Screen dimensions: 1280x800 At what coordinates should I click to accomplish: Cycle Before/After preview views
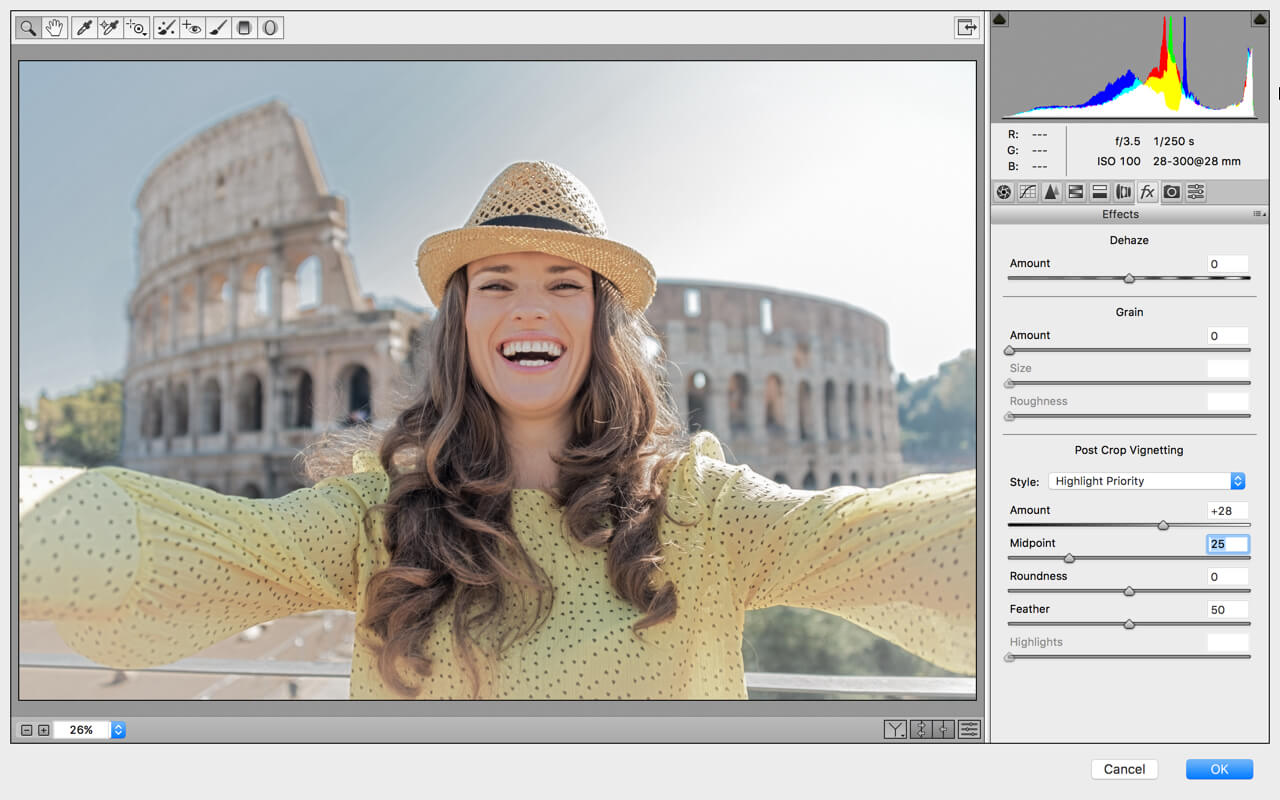coord(895,730)
